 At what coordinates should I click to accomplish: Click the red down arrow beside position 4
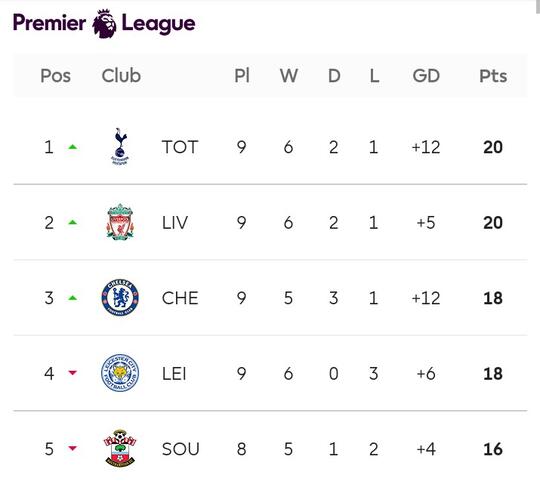72,373
